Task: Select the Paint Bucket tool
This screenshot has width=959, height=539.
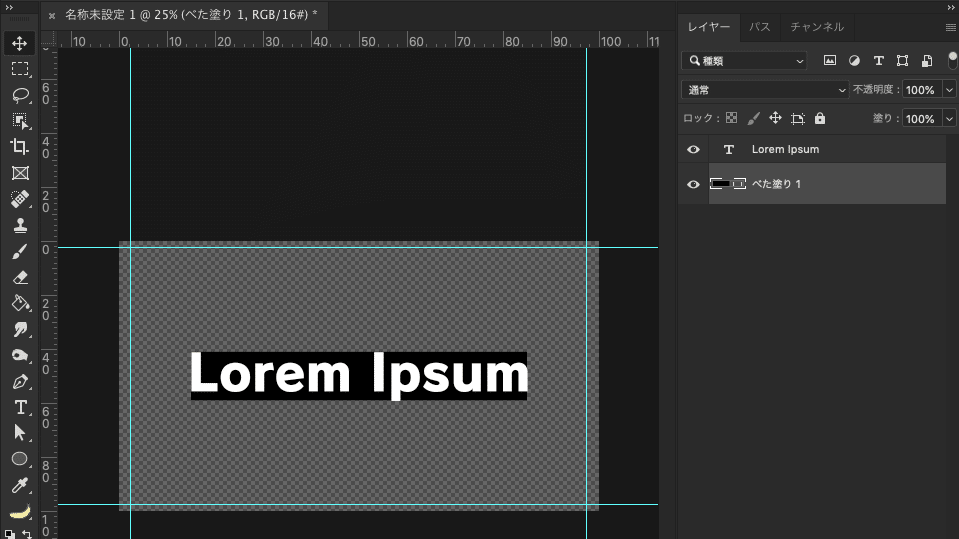Action: tap(20, 303)
